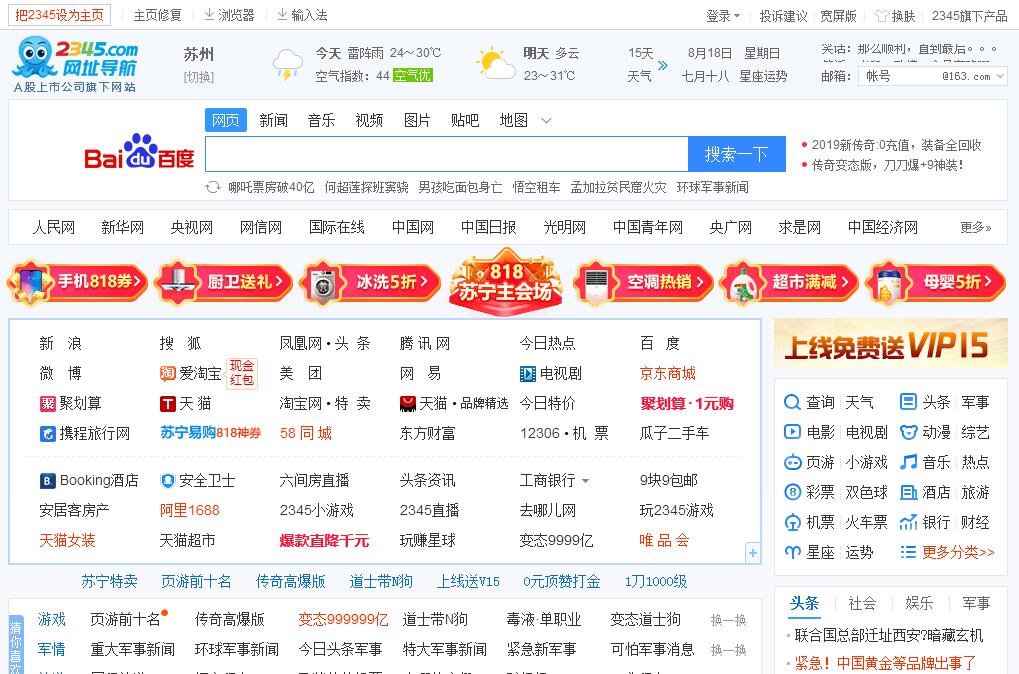Viewport: 1019px width, 674px height.
Task: Click the plus button at site grid corner
Action: (752, 552)
